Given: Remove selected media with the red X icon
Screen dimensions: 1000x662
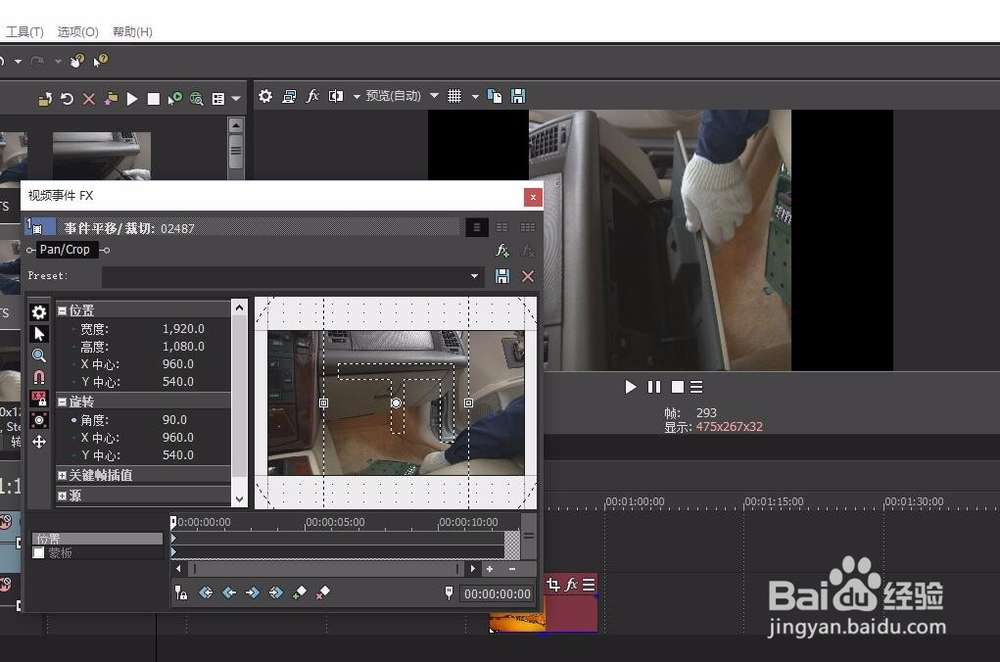Looking at the screenshot, I should (x=89, y=99).
